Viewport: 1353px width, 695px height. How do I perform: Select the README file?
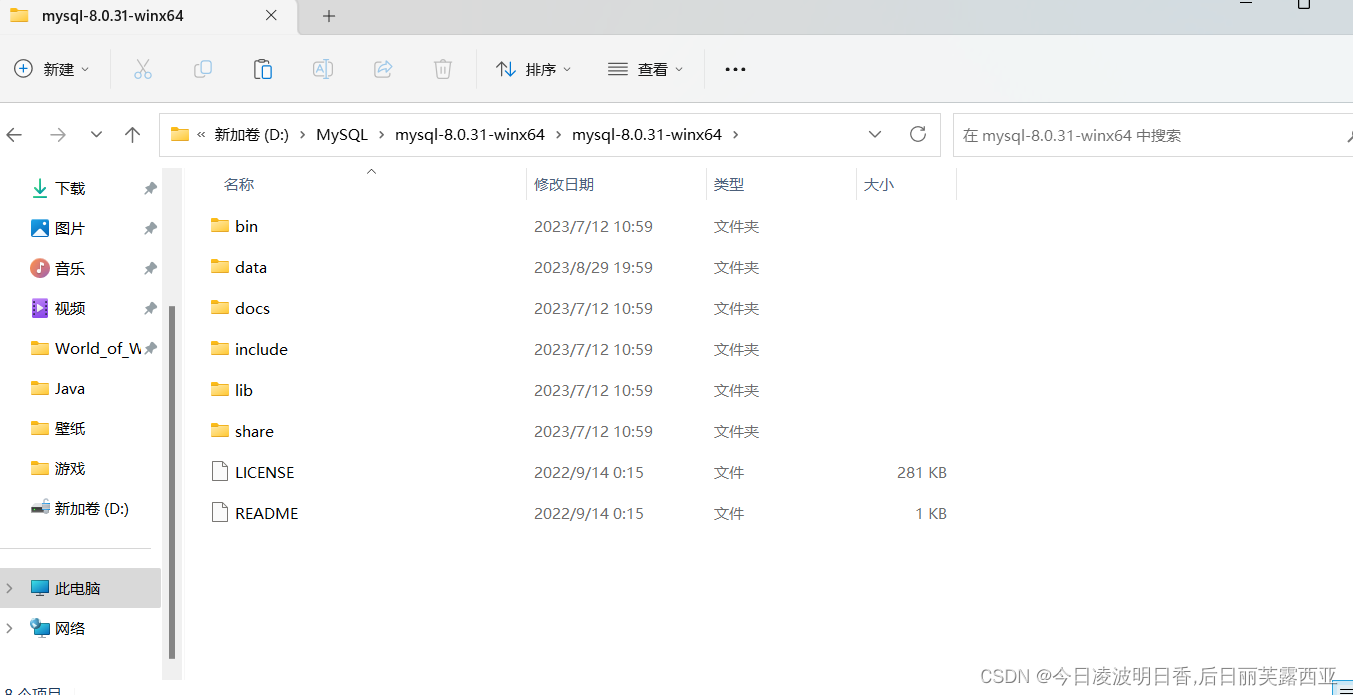tap(268, 512)
